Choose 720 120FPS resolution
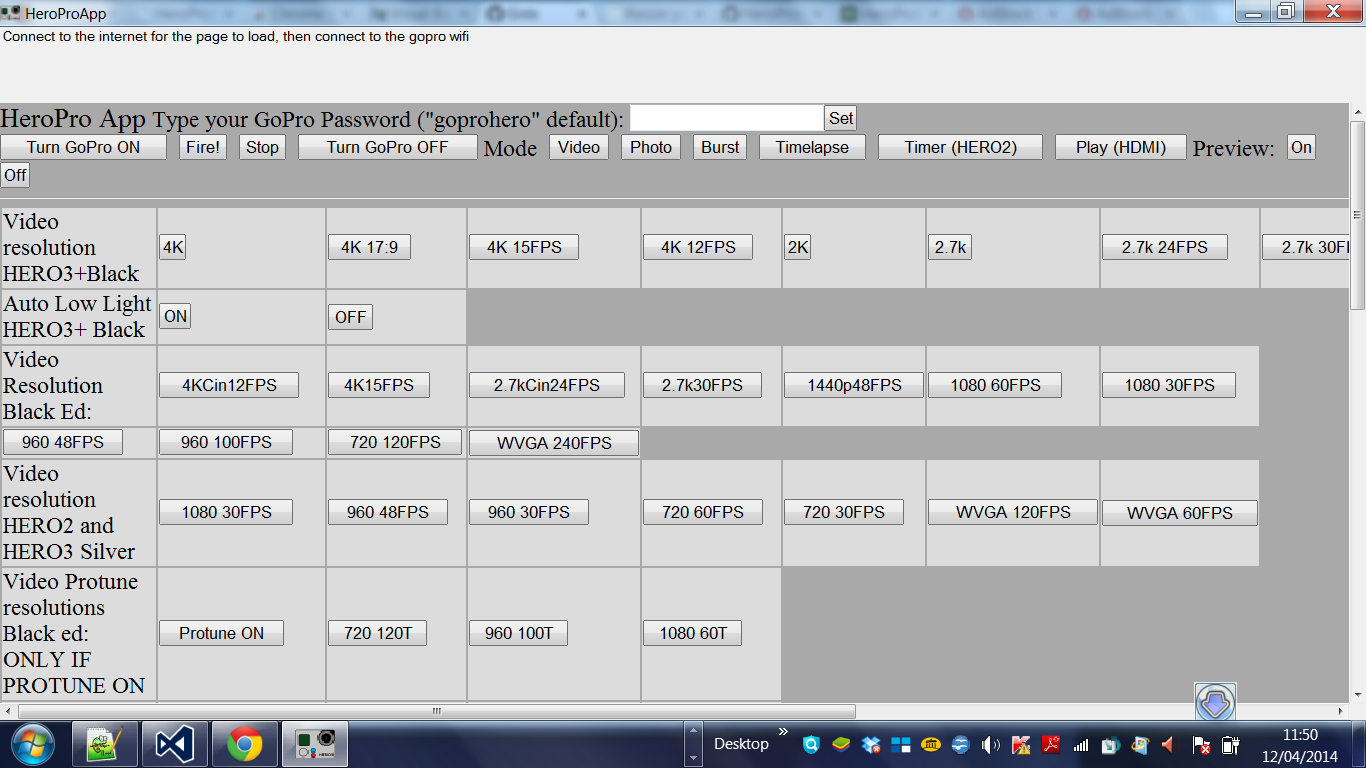 395,442
